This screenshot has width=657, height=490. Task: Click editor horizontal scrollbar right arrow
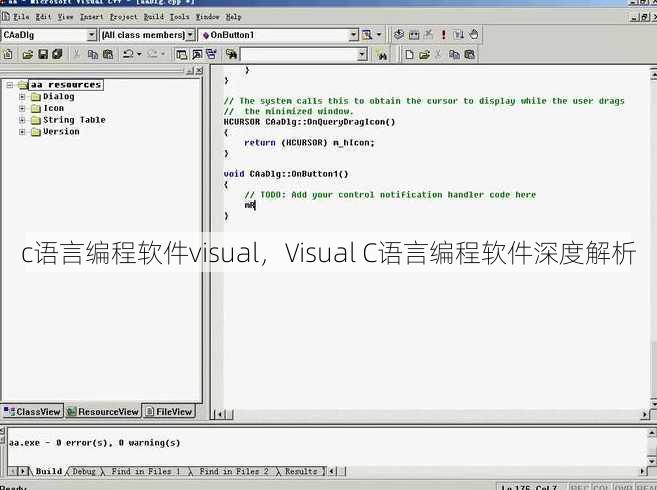pyautogui.click(x=645, y=415)
